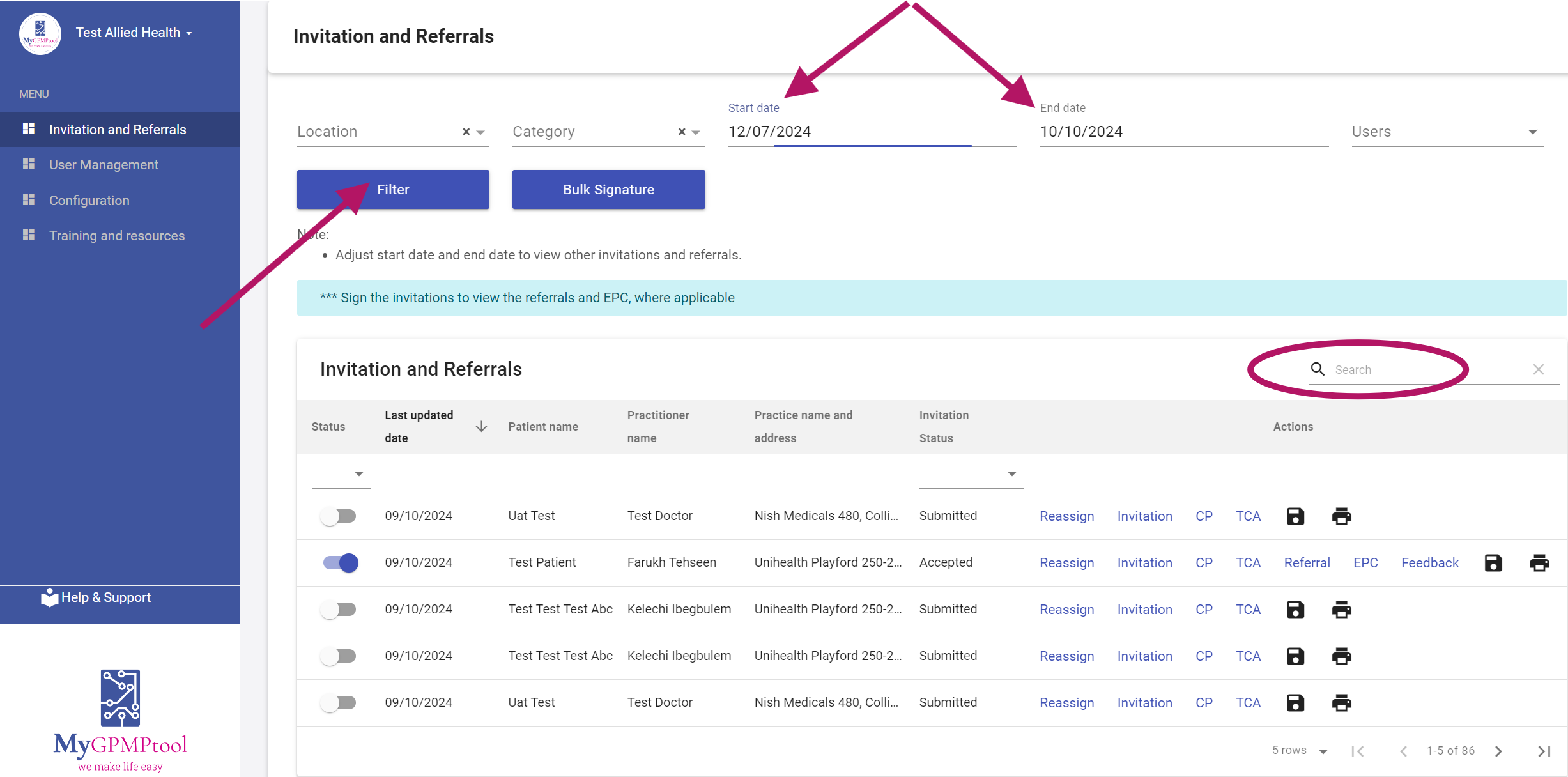This screenshot has width=1568, height=777.
Task: Open EPC link for Test Patient
Action: (1365, 563)
